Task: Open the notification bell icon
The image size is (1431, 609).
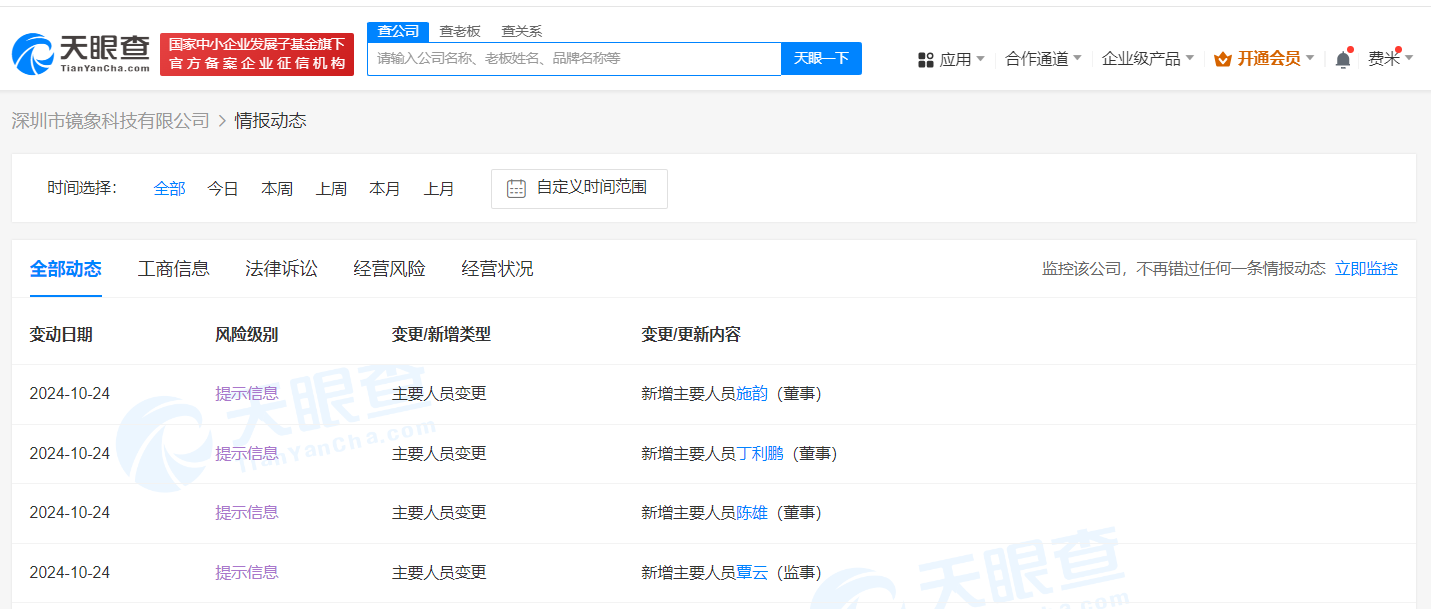Action: coord(1343,60)
